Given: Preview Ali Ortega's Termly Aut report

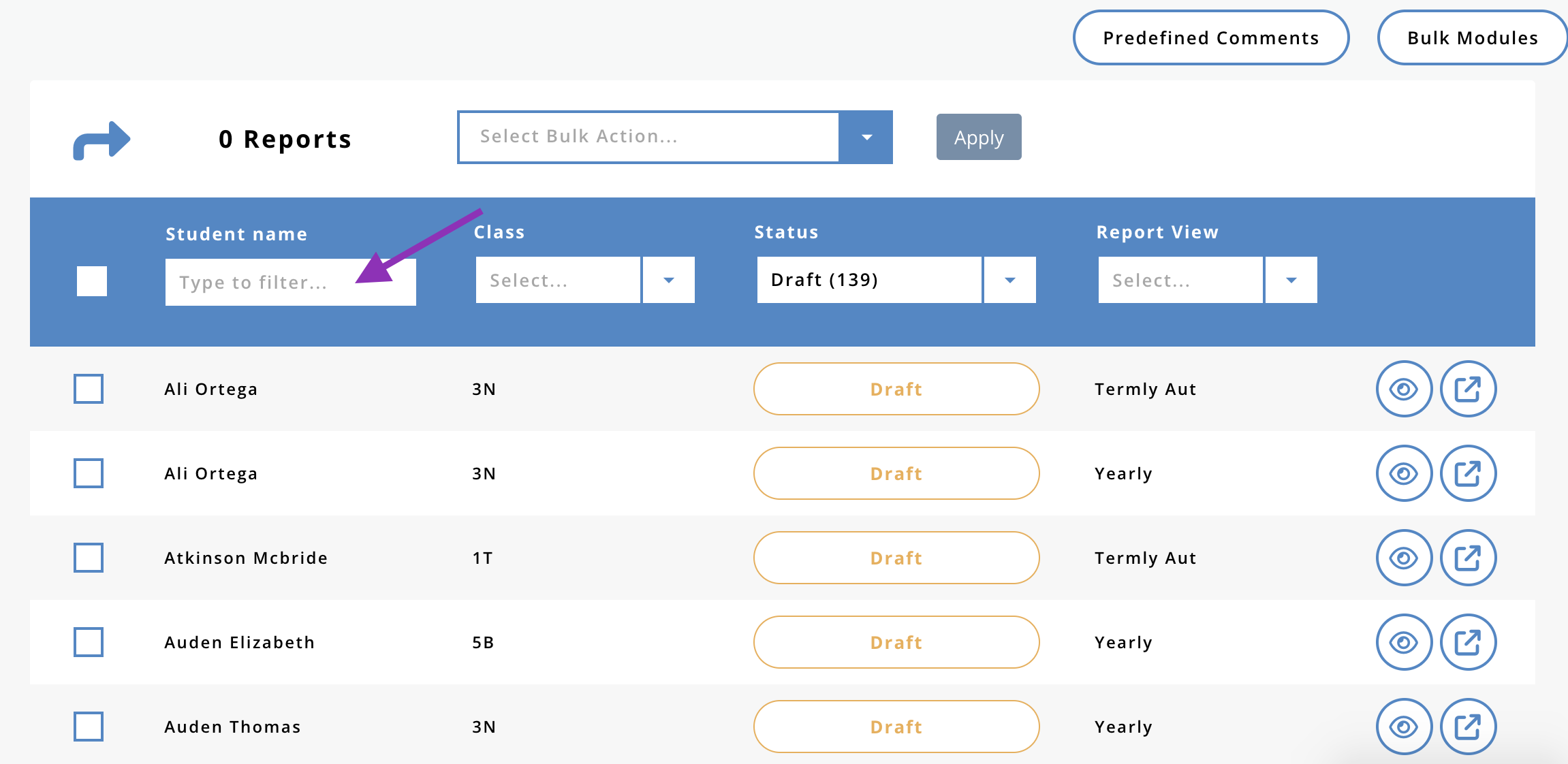Looking at the screenshot, I should point(1403,389).
